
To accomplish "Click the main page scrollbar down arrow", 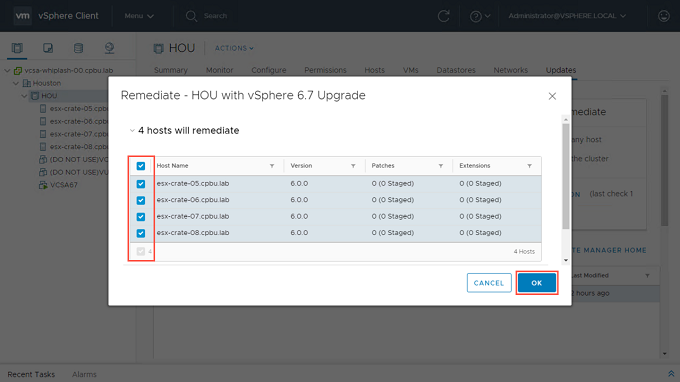I will (x=664, y=354).
